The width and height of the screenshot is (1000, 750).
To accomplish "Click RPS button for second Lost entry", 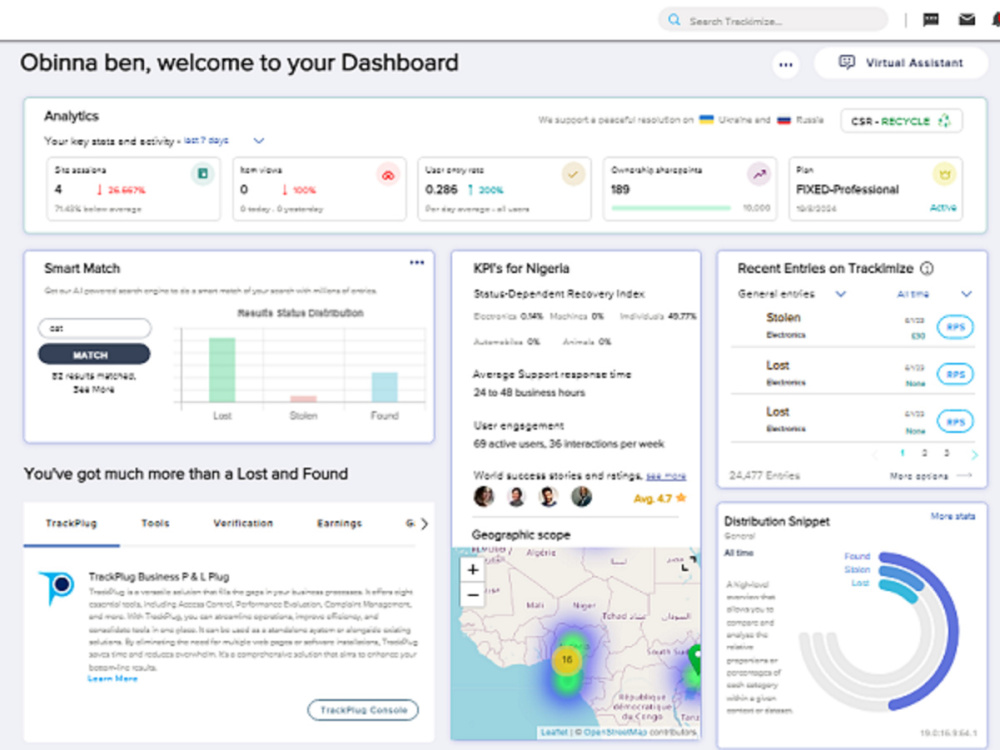I will point(955,422).
